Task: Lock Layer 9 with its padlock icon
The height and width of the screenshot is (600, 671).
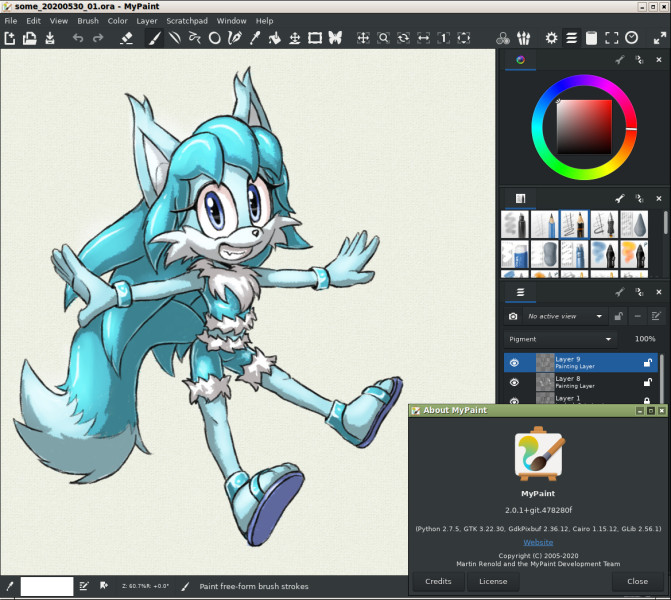Action: [x=647, y=363]
